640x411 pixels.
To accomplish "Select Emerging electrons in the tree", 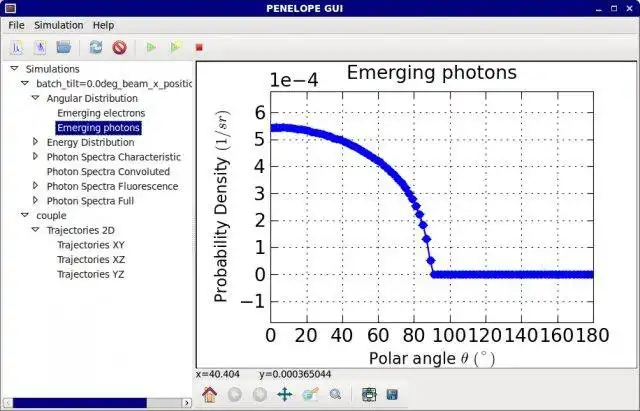I will pyautogui.click(x=101, y=113).
